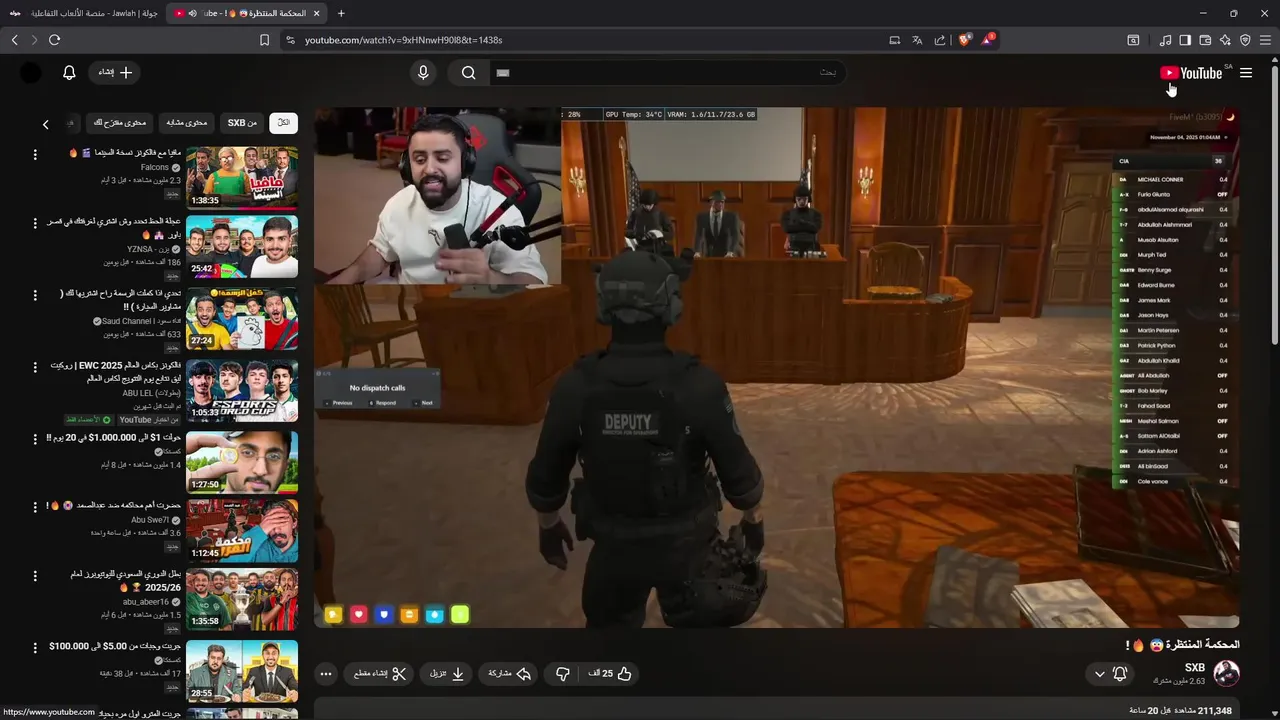Select the 'محتوى مشابه' filter chip

pos(186,123)
